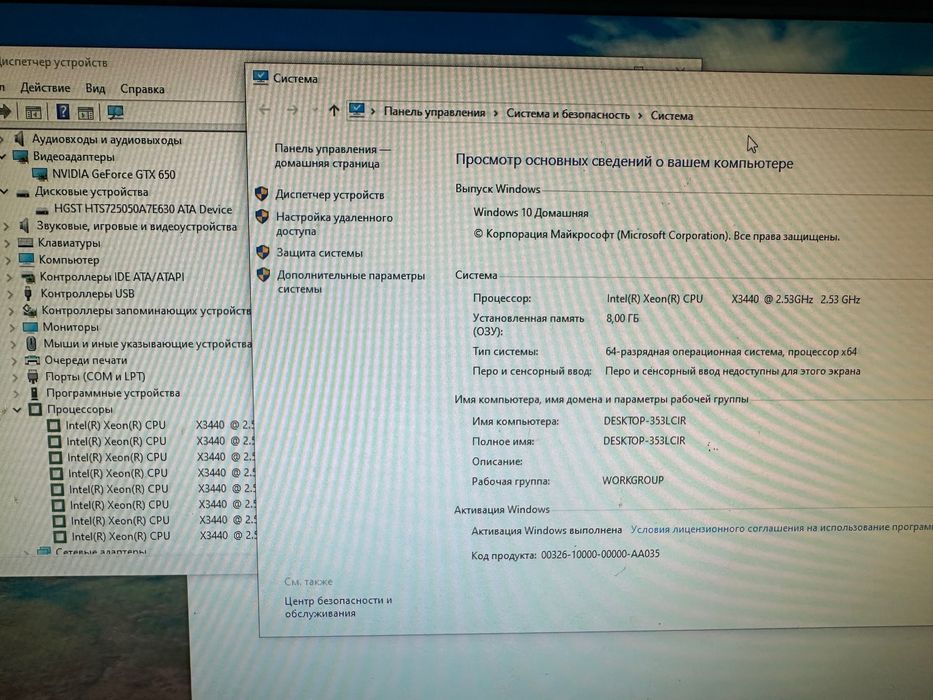Viewport: 933px width, 700px height.
Task: Click the Очереди печати printer icon
Action: click(x=32, y=360)
